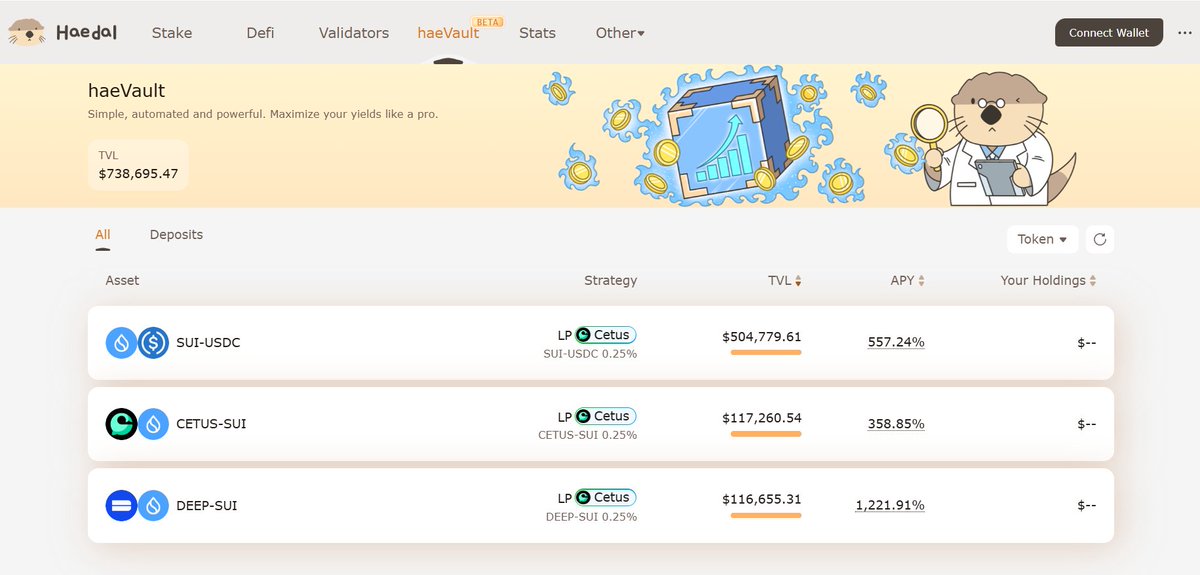Click the SUI droplet icon in SUI-USDC row
This screenshot has width=1200, height=575.
click(122, 343)
